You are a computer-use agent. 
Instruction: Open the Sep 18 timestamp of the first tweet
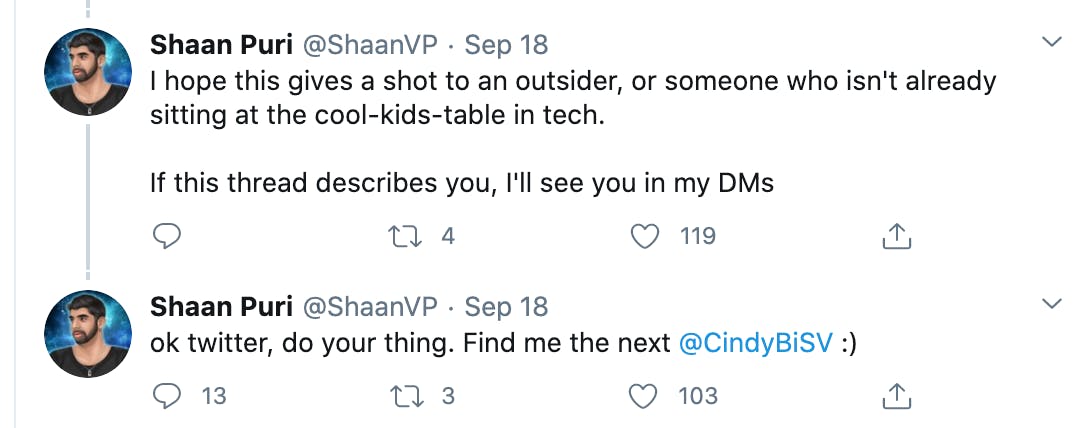click(506, 45)
